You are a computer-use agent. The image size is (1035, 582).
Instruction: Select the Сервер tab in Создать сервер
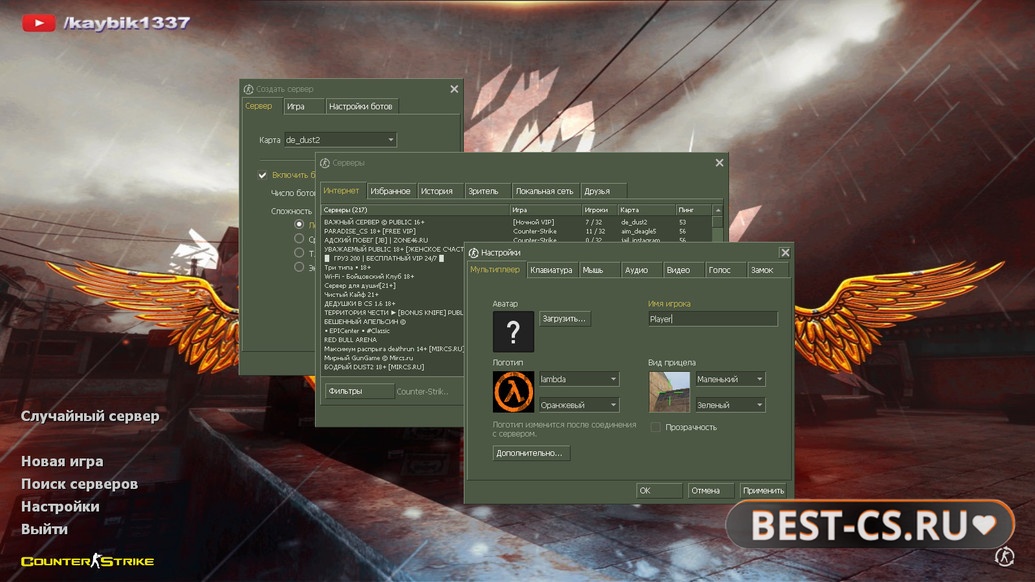(261, 106)
